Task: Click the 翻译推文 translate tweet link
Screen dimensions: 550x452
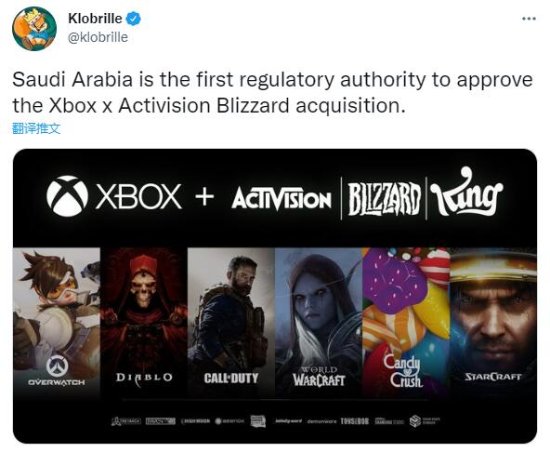Action: pos(36,129)
